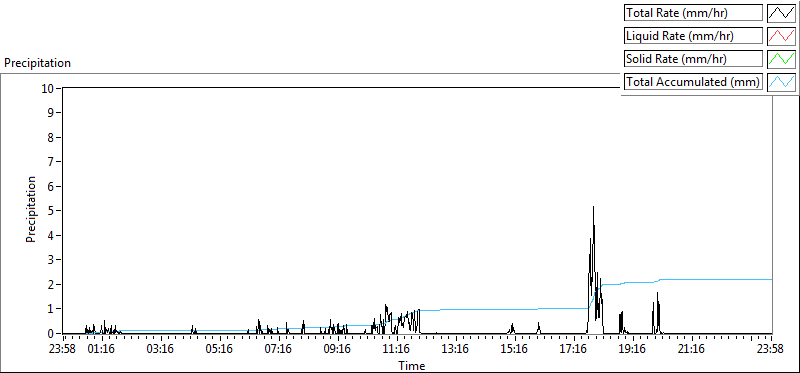Click the X-axis start time 23:58

pos(63,350)
